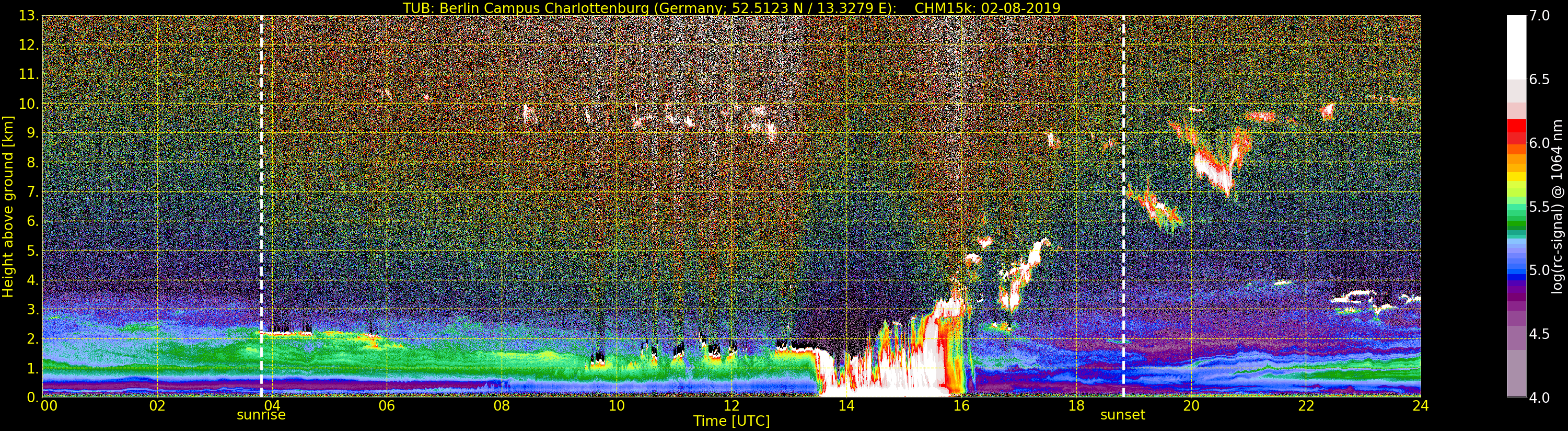Click the height axis tick '11.'

click(x=29, y=74)
